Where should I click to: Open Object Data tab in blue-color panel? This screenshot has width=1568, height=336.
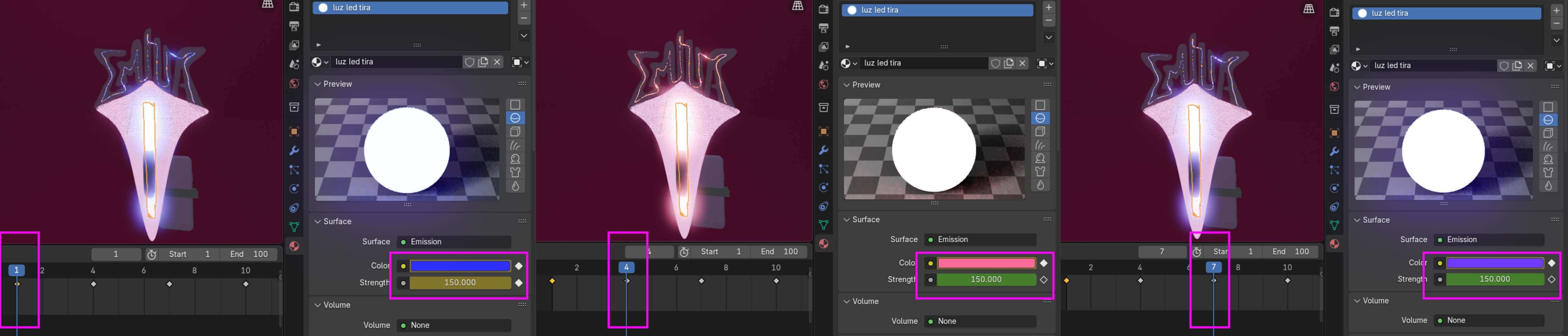[x=294, y=227]
